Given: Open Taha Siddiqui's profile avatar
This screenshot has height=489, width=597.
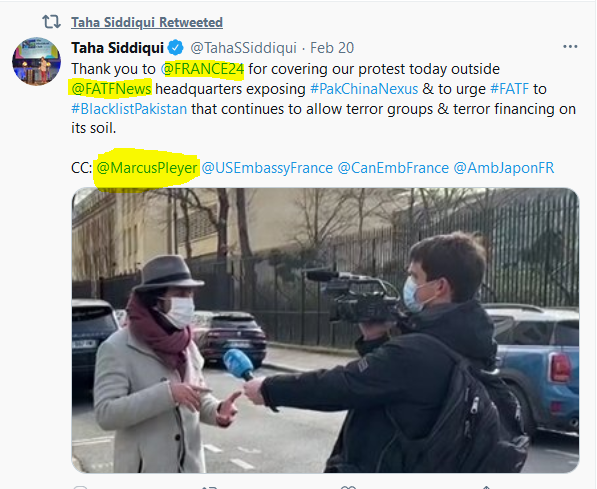Looking at the screenshot, I should tap(37, 61).
